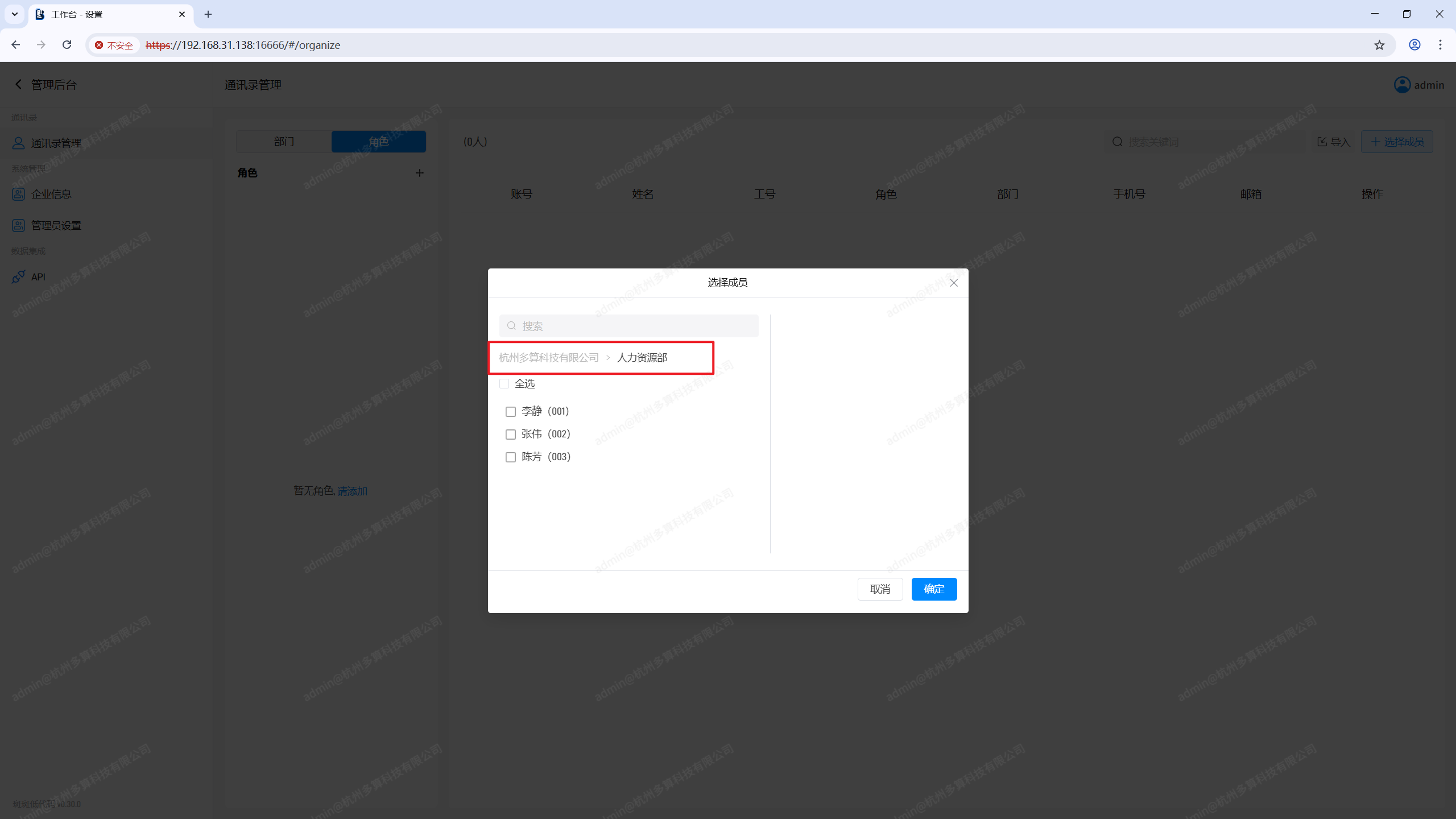Check the 全选 checkbox
Image resolution: width=1456 pixels, height=819 pixels.
[x=504, y=384]
